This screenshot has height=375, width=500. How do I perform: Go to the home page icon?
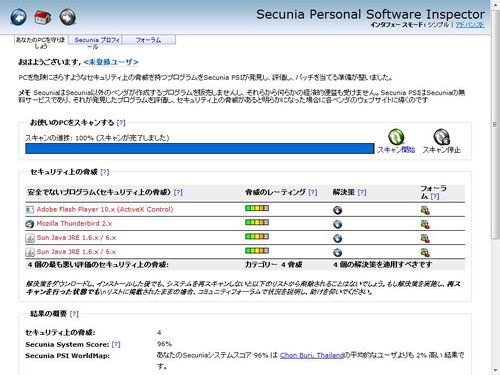[x=43, y=17]
